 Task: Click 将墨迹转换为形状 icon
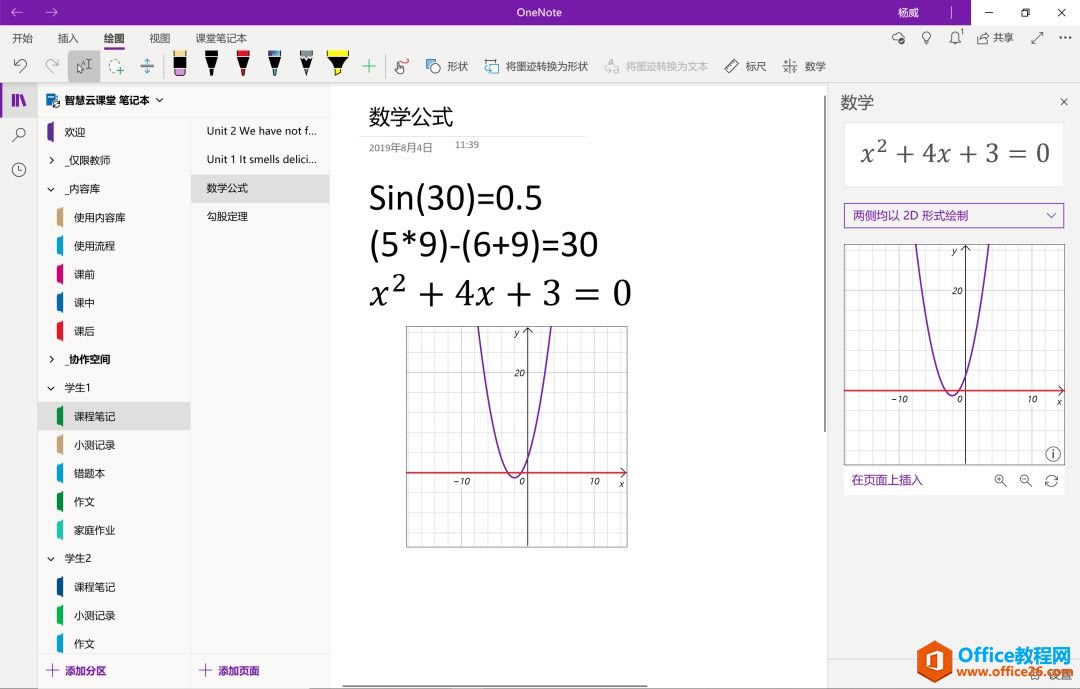pyautogui.click(x=492, y=66)
